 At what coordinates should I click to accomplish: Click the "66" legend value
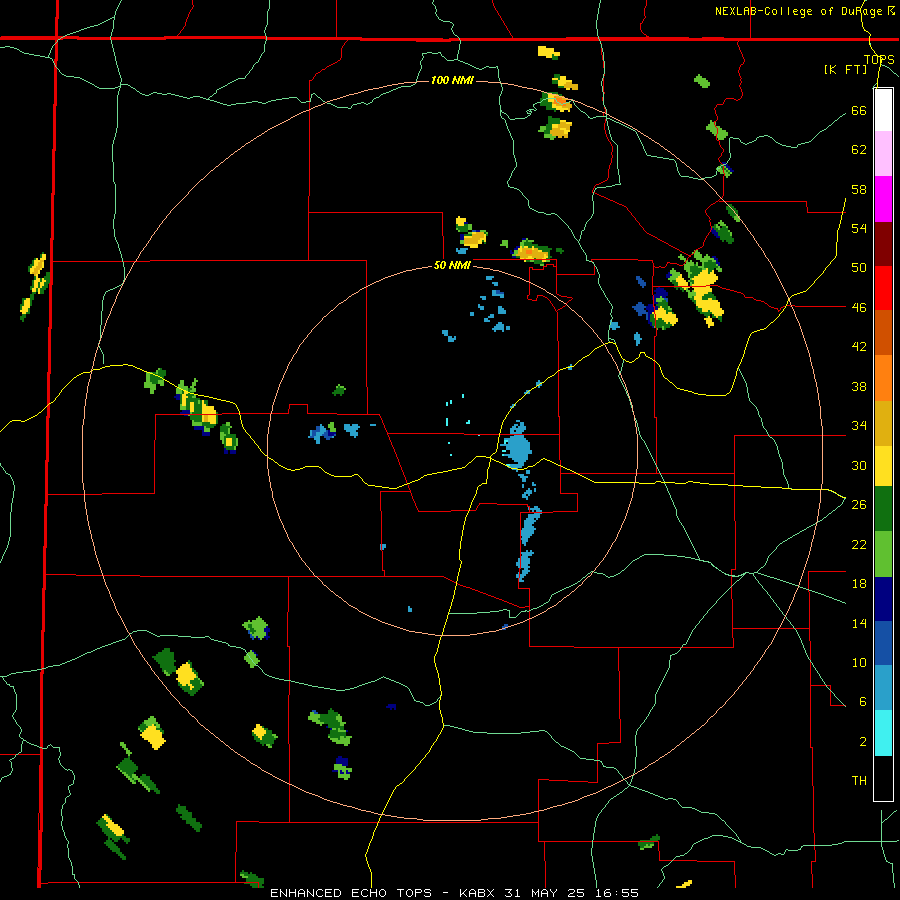point(859,110)
